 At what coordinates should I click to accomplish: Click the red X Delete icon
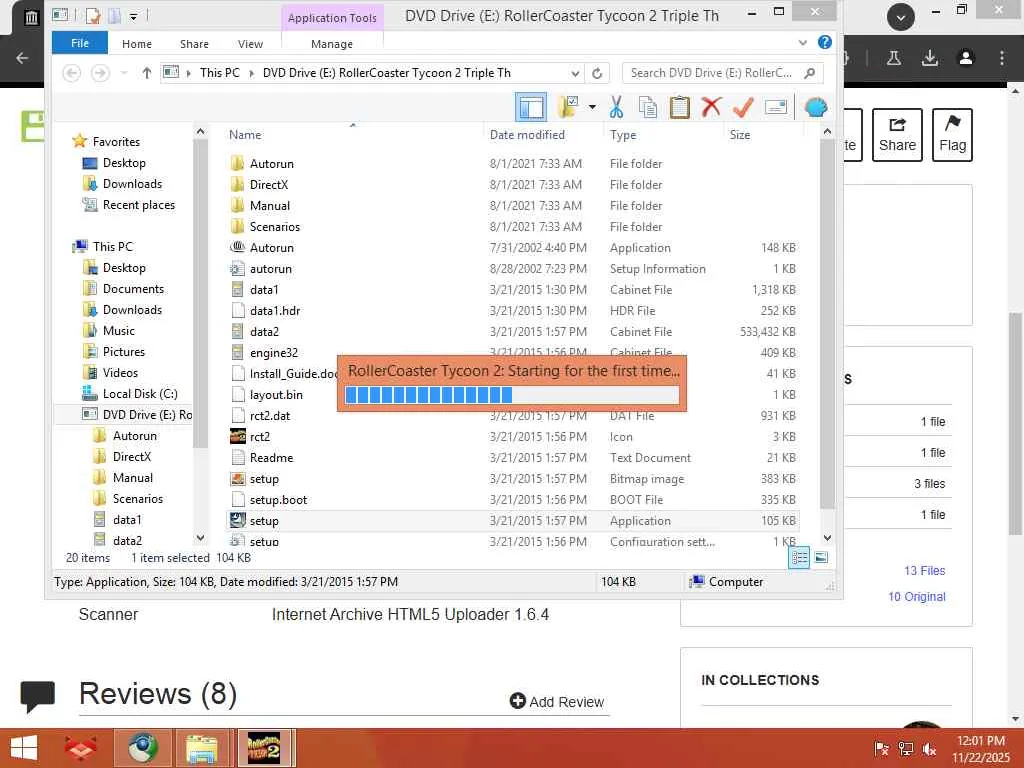(x=711, y=107)
